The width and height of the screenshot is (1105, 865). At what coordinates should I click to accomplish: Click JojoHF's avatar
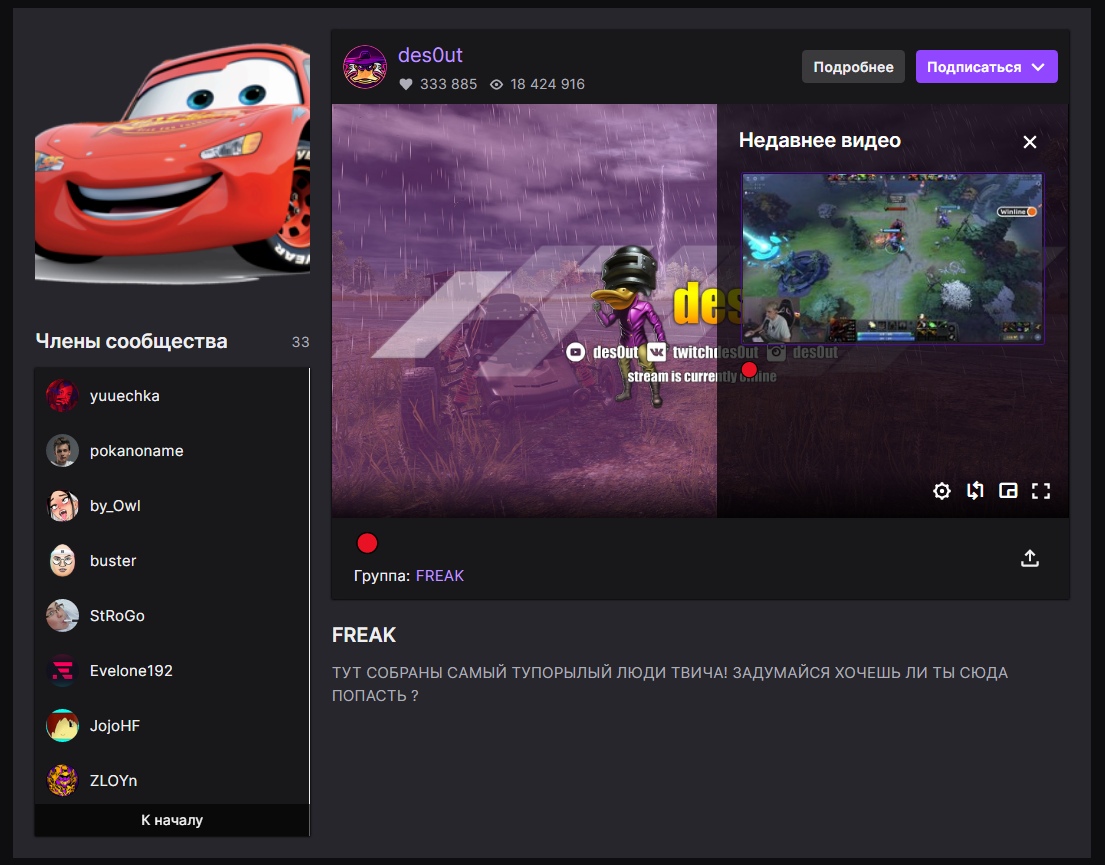(x=63, y=725)
